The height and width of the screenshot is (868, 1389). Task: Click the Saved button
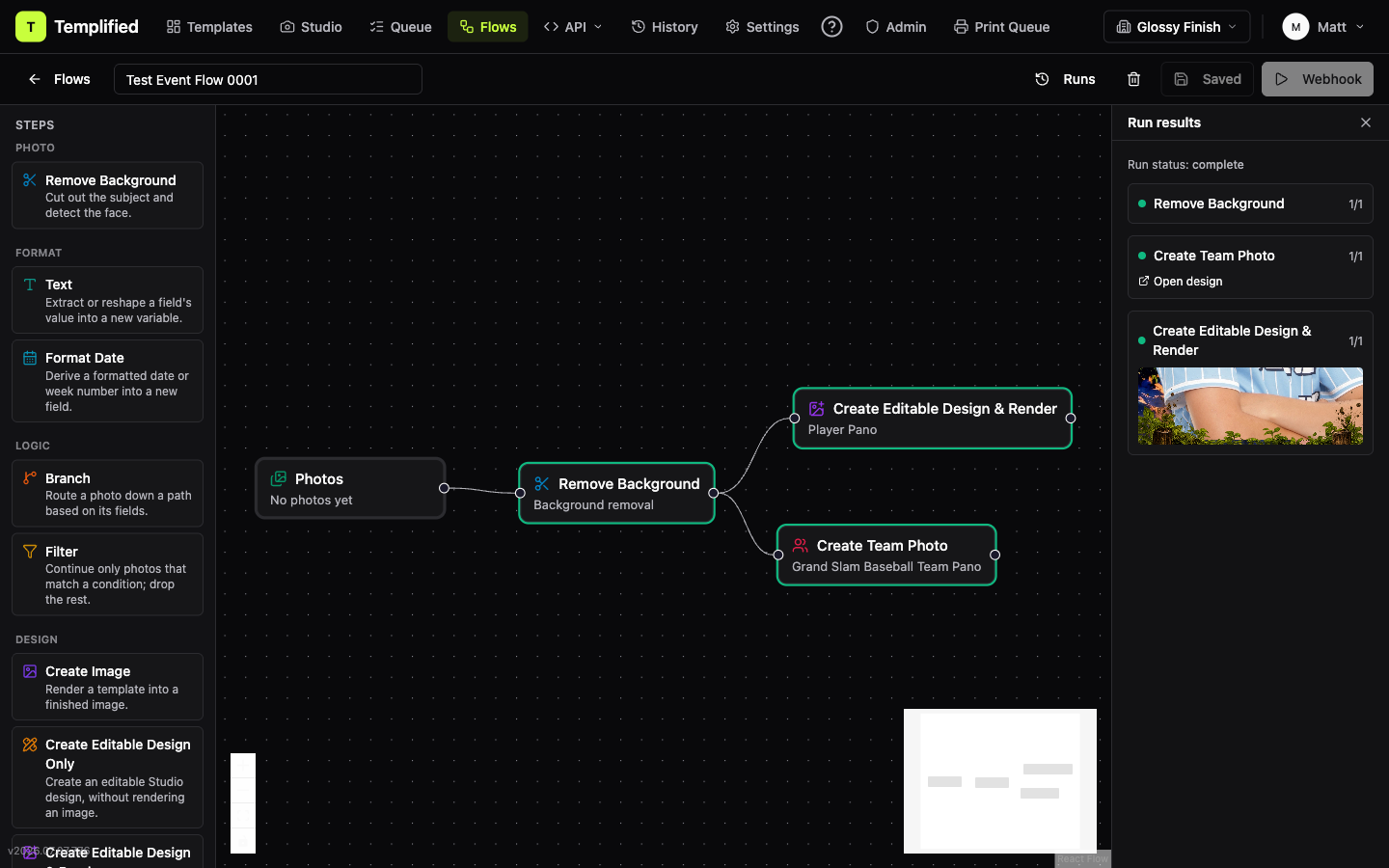(x=1208, y=79)
